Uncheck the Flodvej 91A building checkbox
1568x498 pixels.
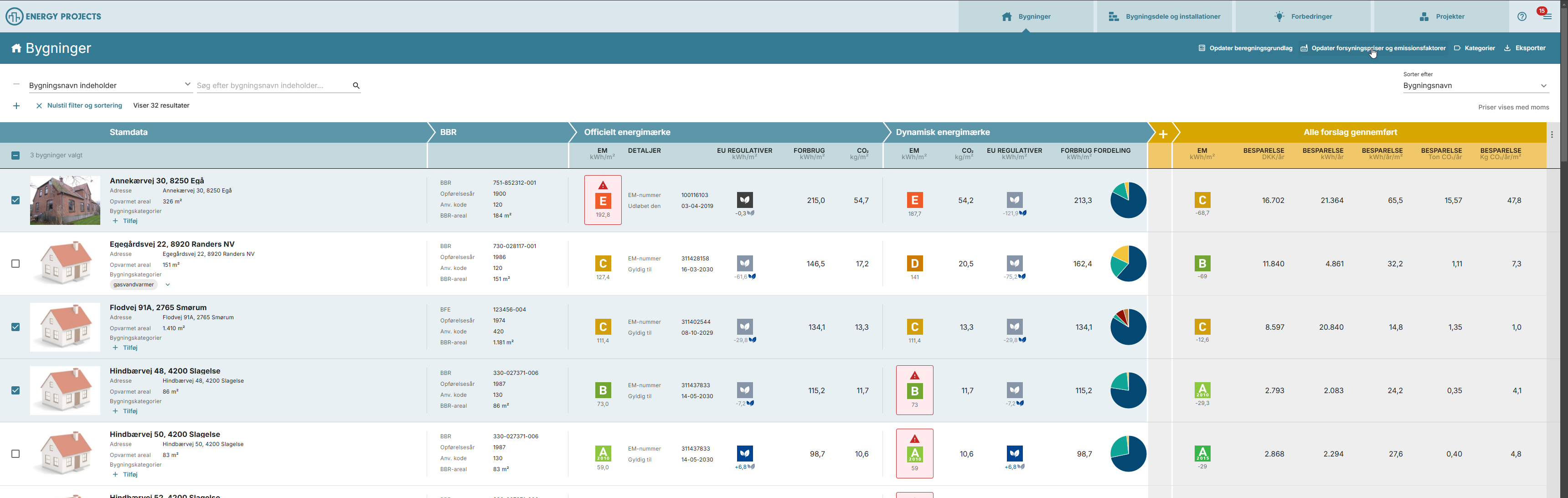click(x=16, y=327)
